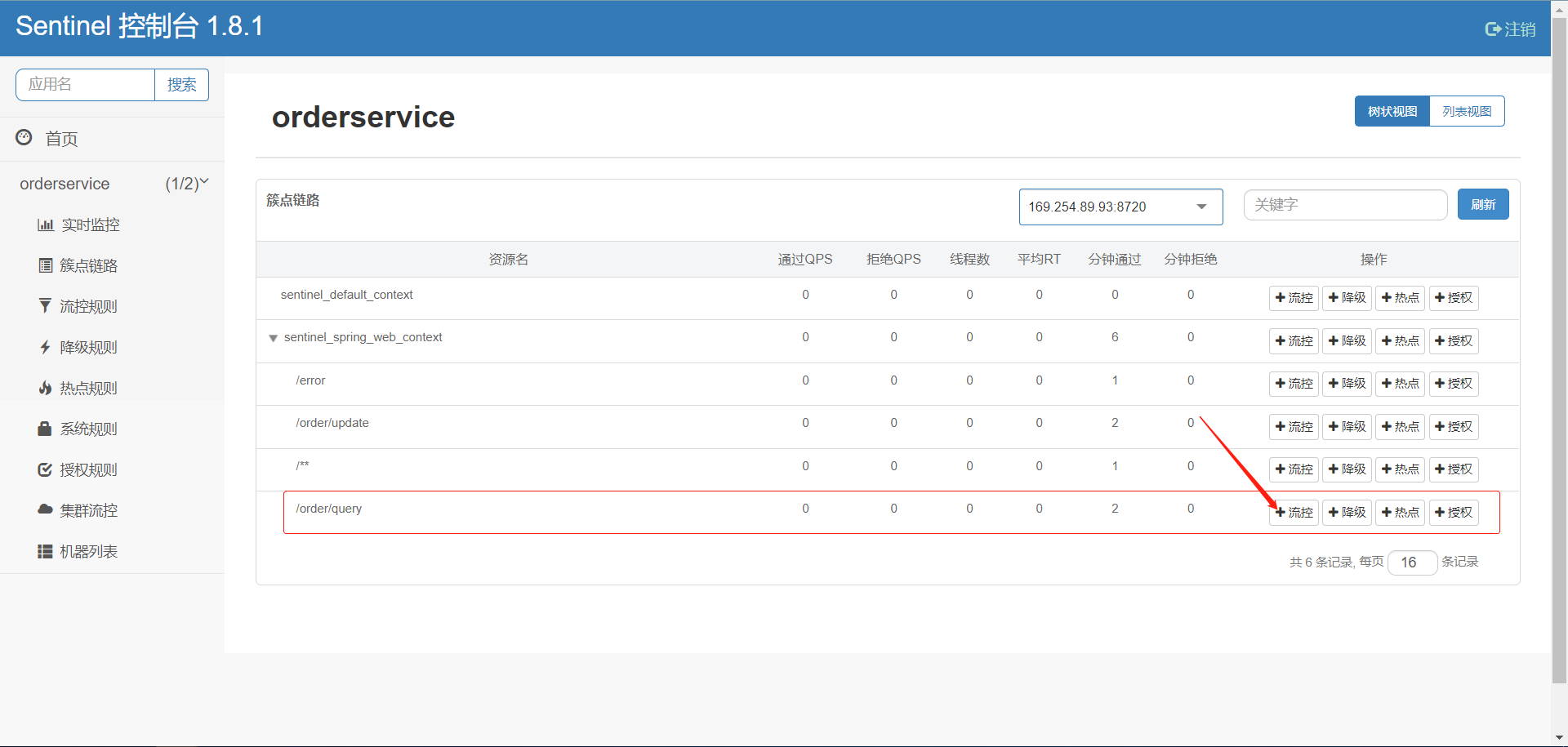Viewport: 1568px width, 747px height.
Task: Click the /order/query resource name
Action: (329, 509)
